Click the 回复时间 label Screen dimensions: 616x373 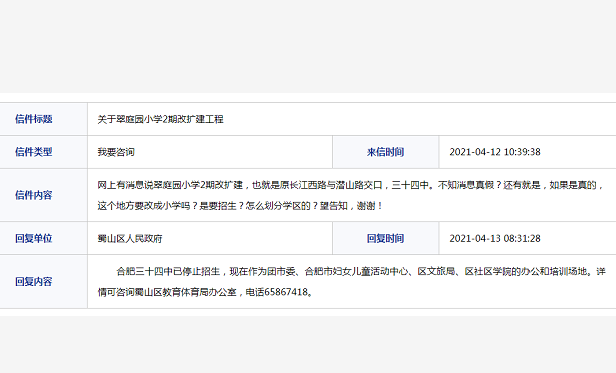point(385,238)
